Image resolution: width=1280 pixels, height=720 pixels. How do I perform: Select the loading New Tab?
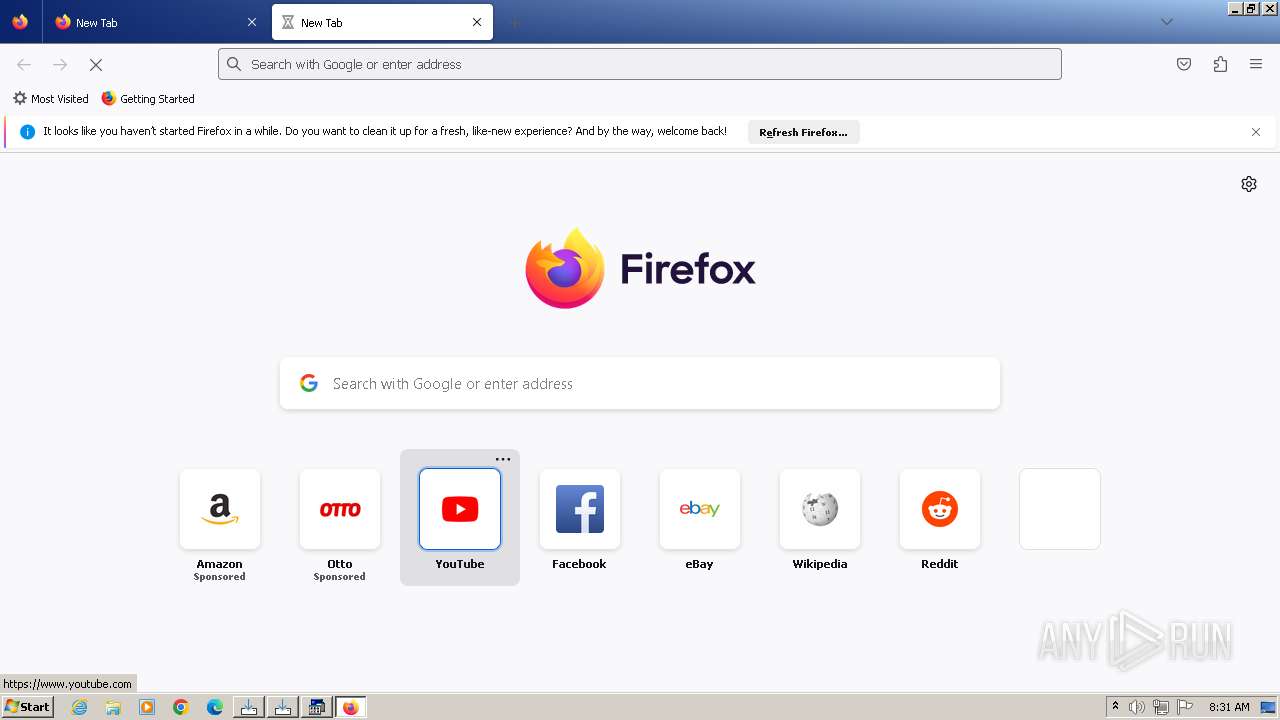click(382, 22)
